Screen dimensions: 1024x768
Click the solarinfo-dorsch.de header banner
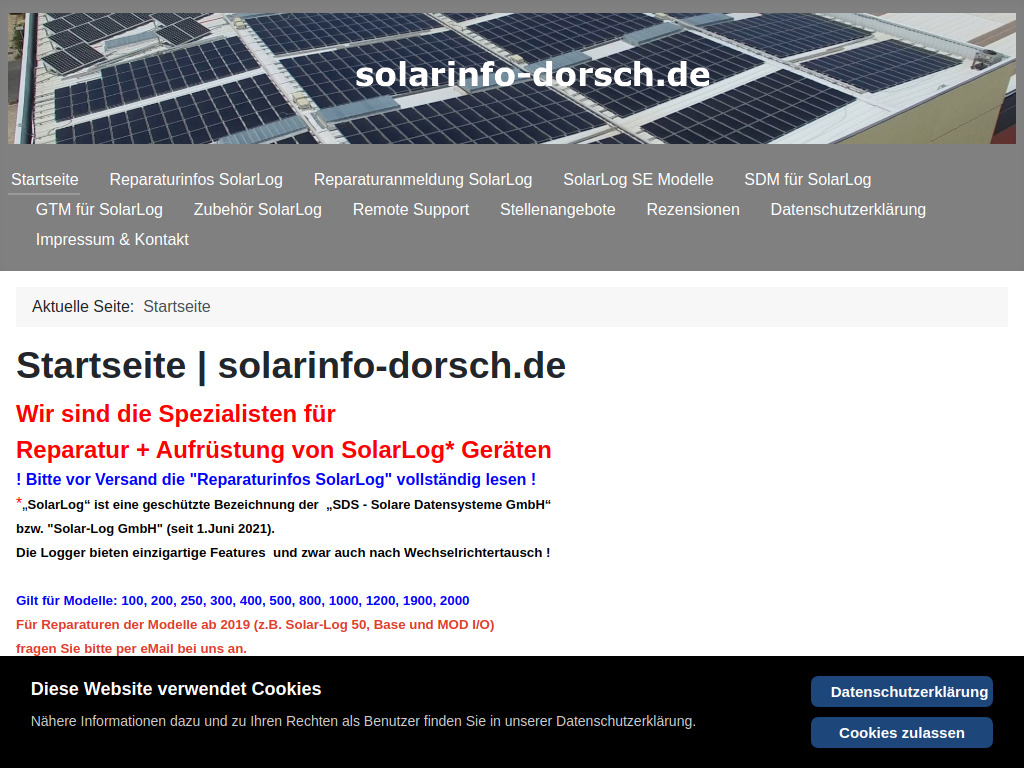(x=533, y=74)
